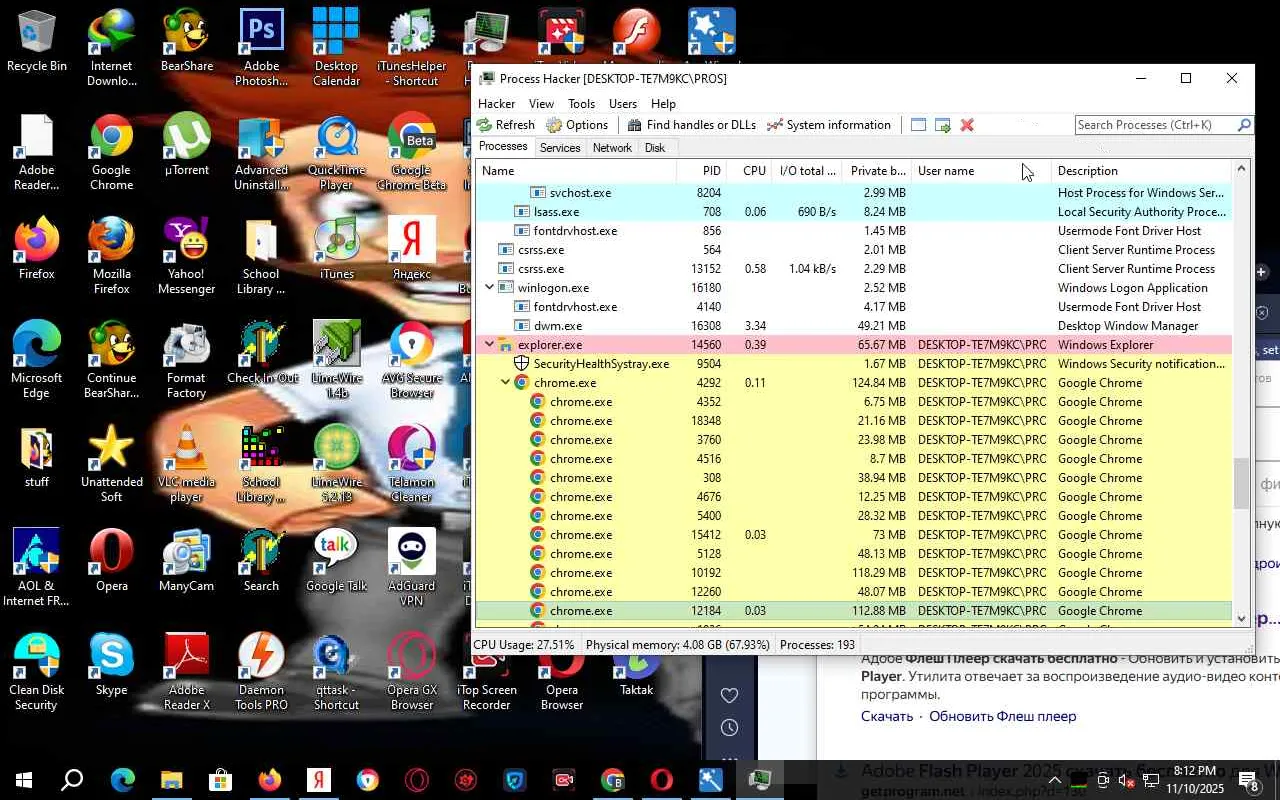1280x800 pixels.
Task: Select the Clean Disk Security desktop icon
Action: 37,673
